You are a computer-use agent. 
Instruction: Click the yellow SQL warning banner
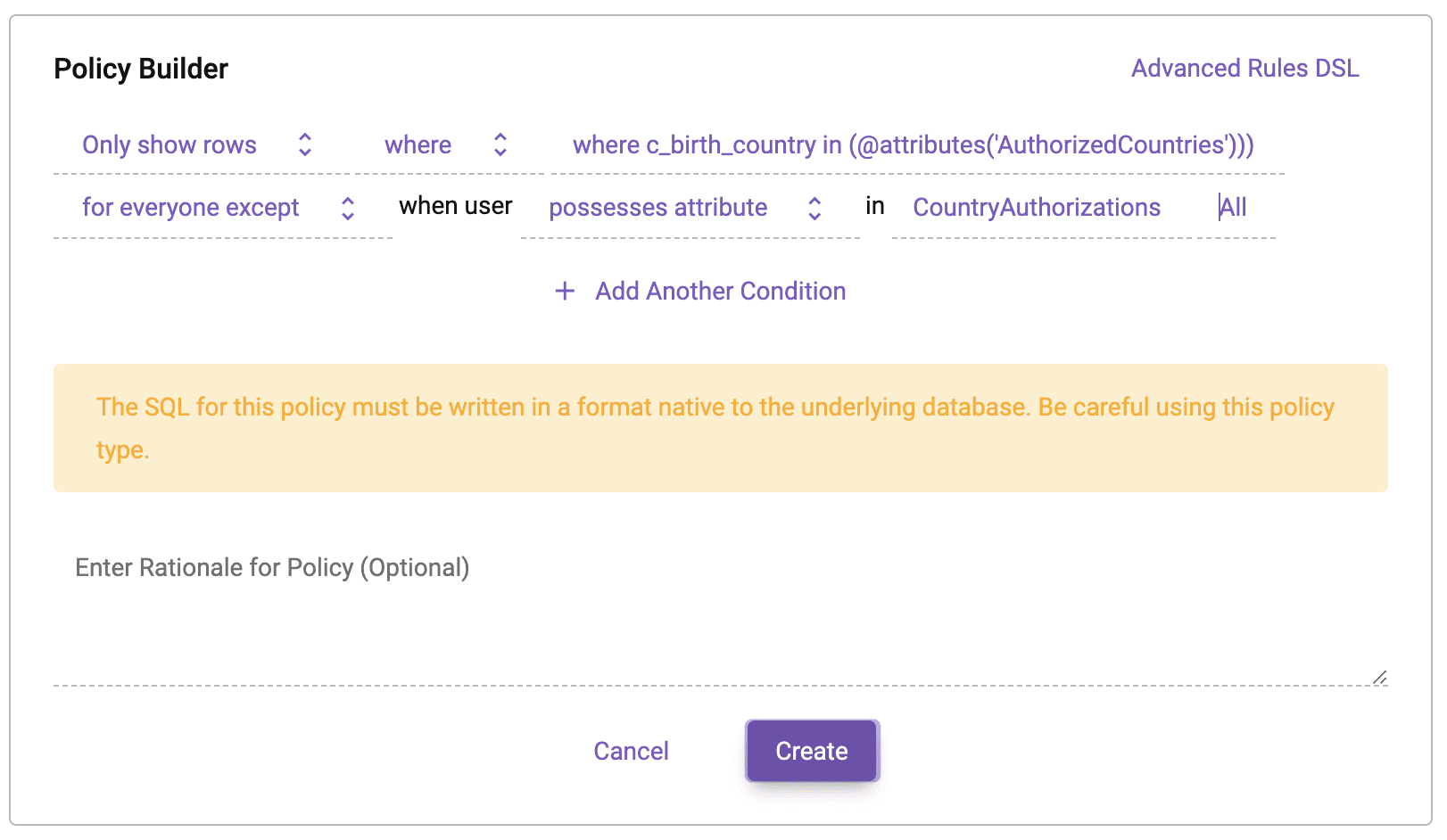pos(721,428)
